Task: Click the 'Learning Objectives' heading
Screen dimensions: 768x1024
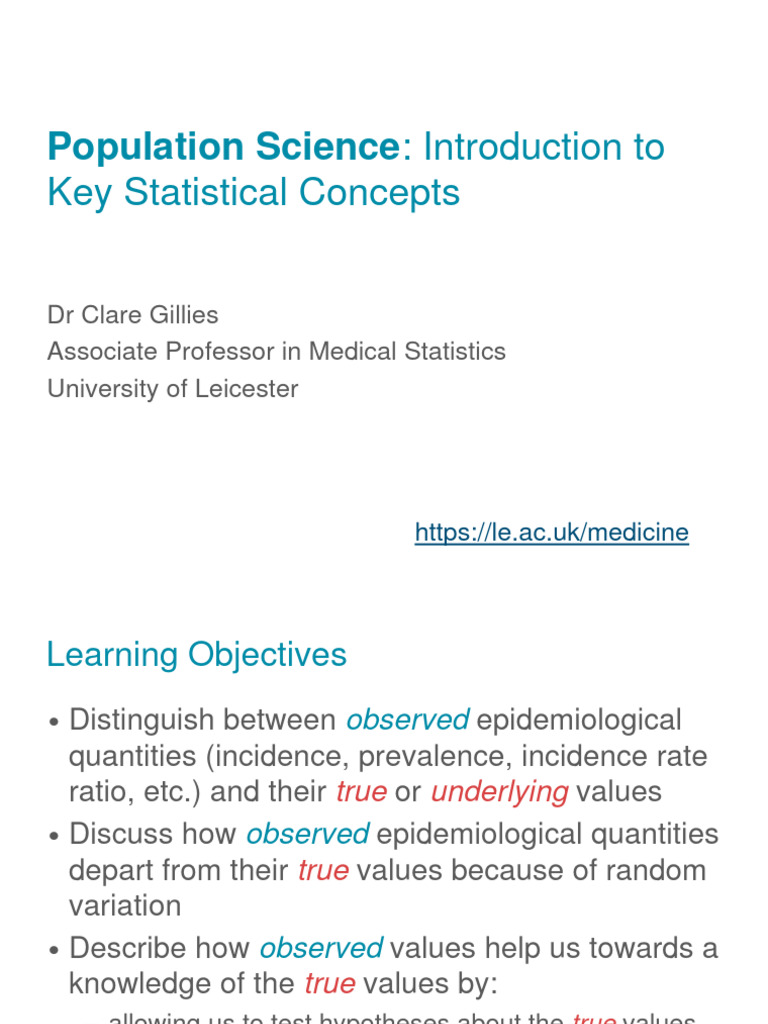Action: [x=197, y=654]
